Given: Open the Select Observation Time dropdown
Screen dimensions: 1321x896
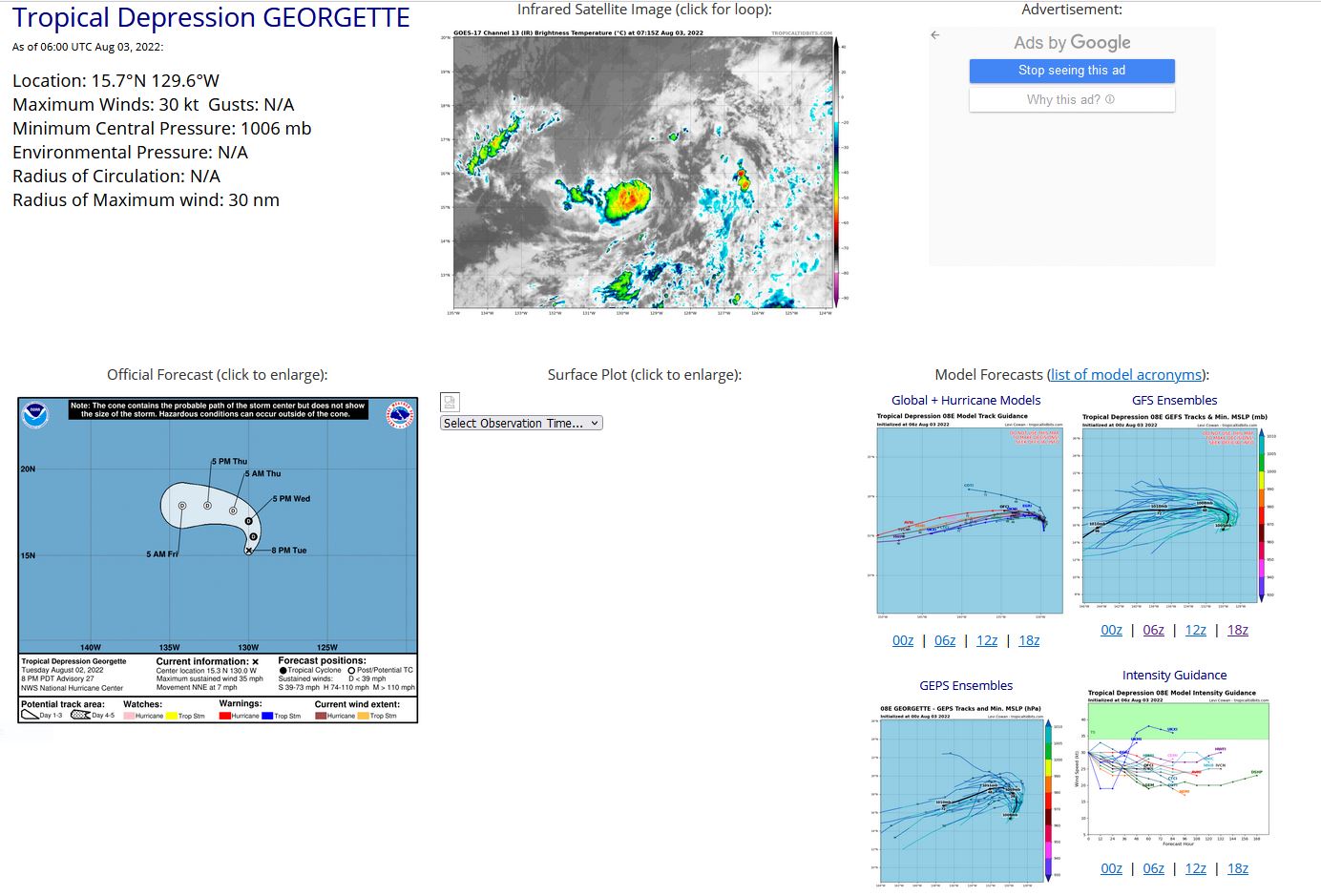Looking at the screenshot, I should [521, 423].
